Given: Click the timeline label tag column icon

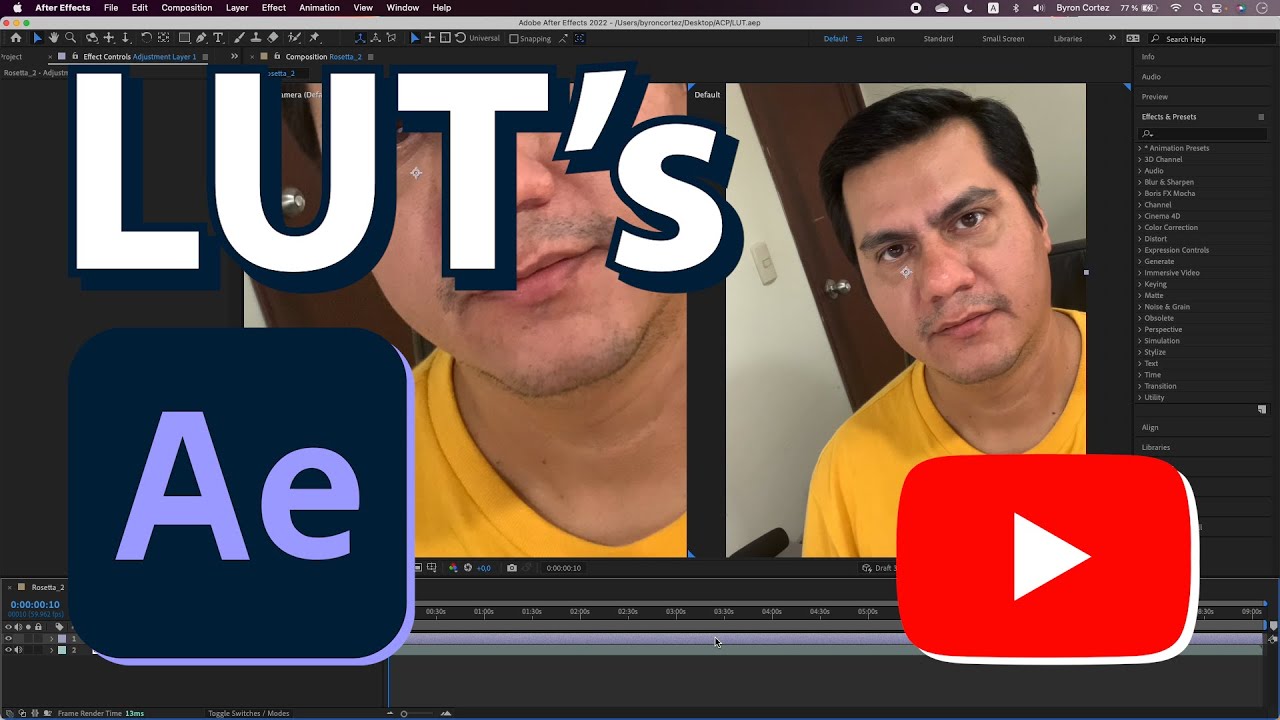Looking at the screenshot, I should pyautogui.click(x=59, y=627).
